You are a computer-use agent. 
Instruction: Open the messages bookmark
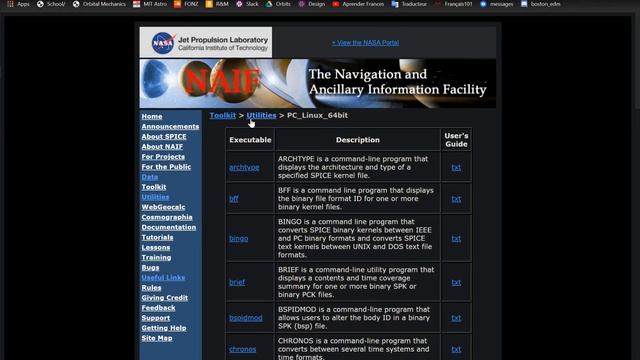[497, 4]
